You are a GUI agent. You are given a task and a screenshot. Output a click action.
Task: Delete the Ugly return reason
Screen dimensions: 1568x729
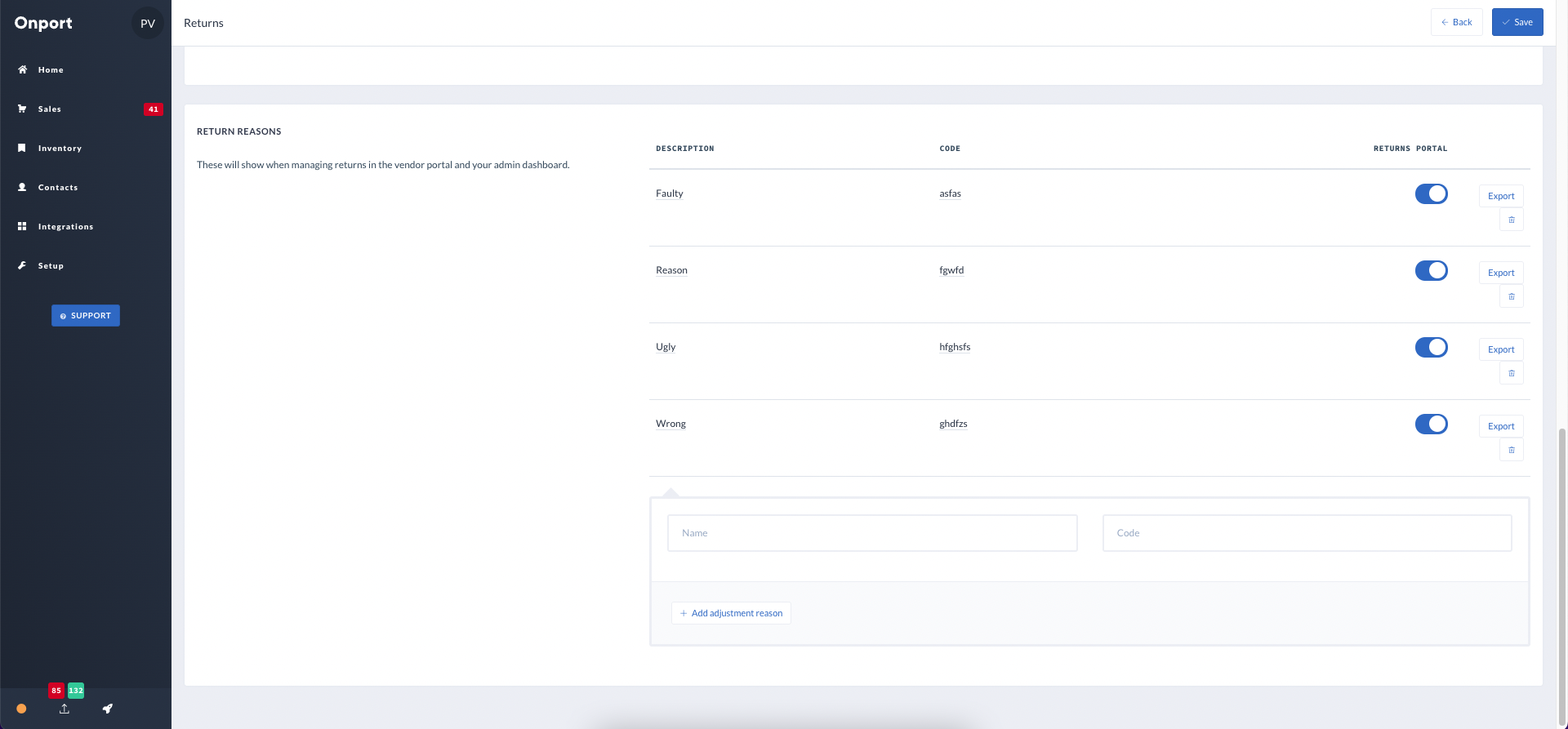(1511, 373)
